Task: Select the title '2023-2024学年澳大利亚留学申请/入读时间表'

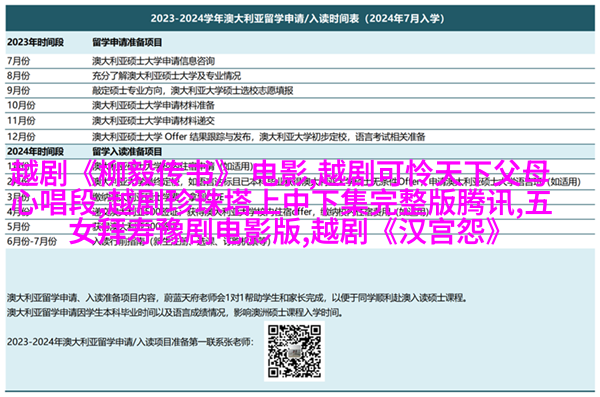Action: [255, 18]
